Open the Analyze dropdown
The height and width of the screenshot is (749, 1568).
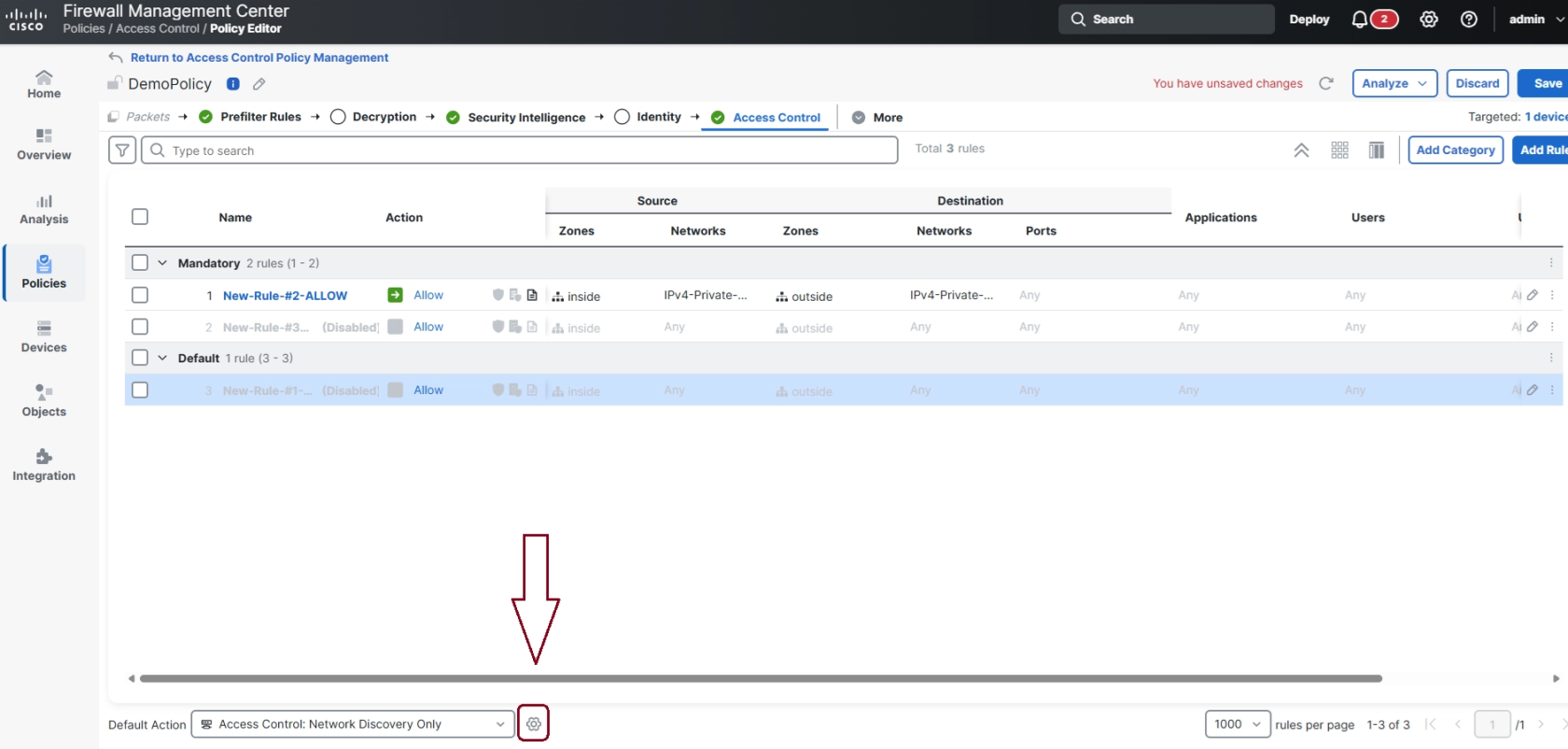(1395, 83)
